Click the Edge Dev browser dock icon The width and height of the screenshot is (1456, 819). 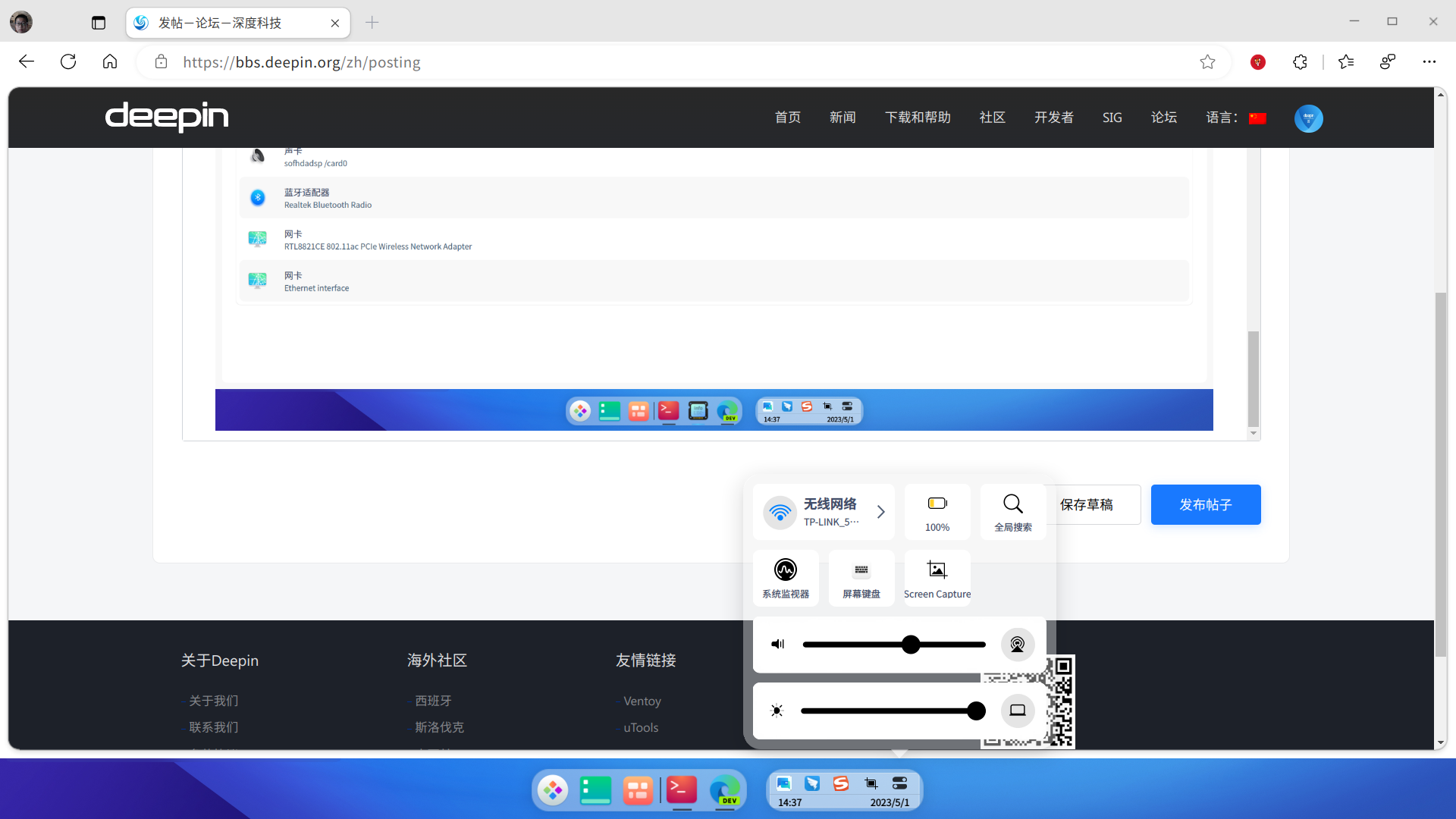pyautogui.click(x=725, y=790)
